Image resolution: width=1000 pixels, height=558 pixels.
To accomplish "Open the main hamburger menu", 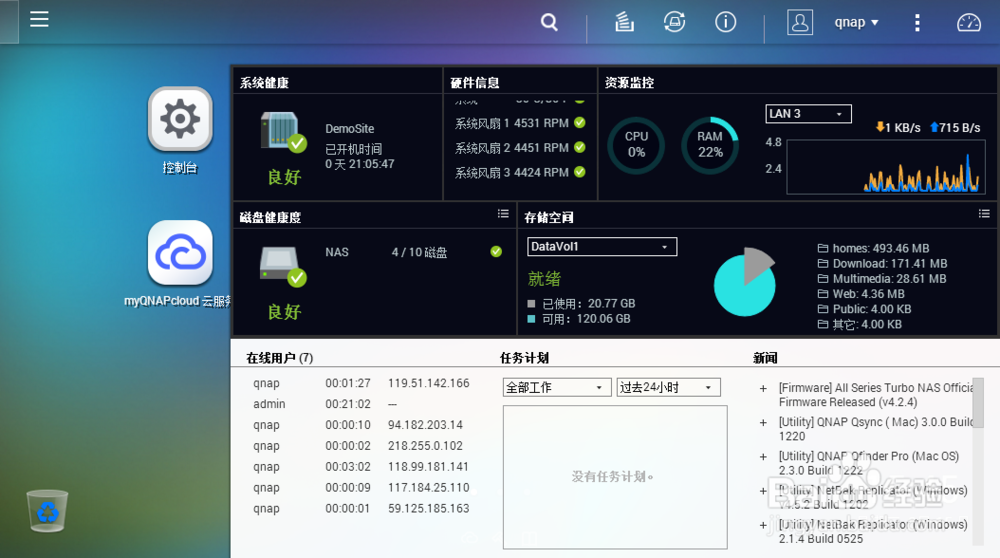I will [x=39, y=19].
